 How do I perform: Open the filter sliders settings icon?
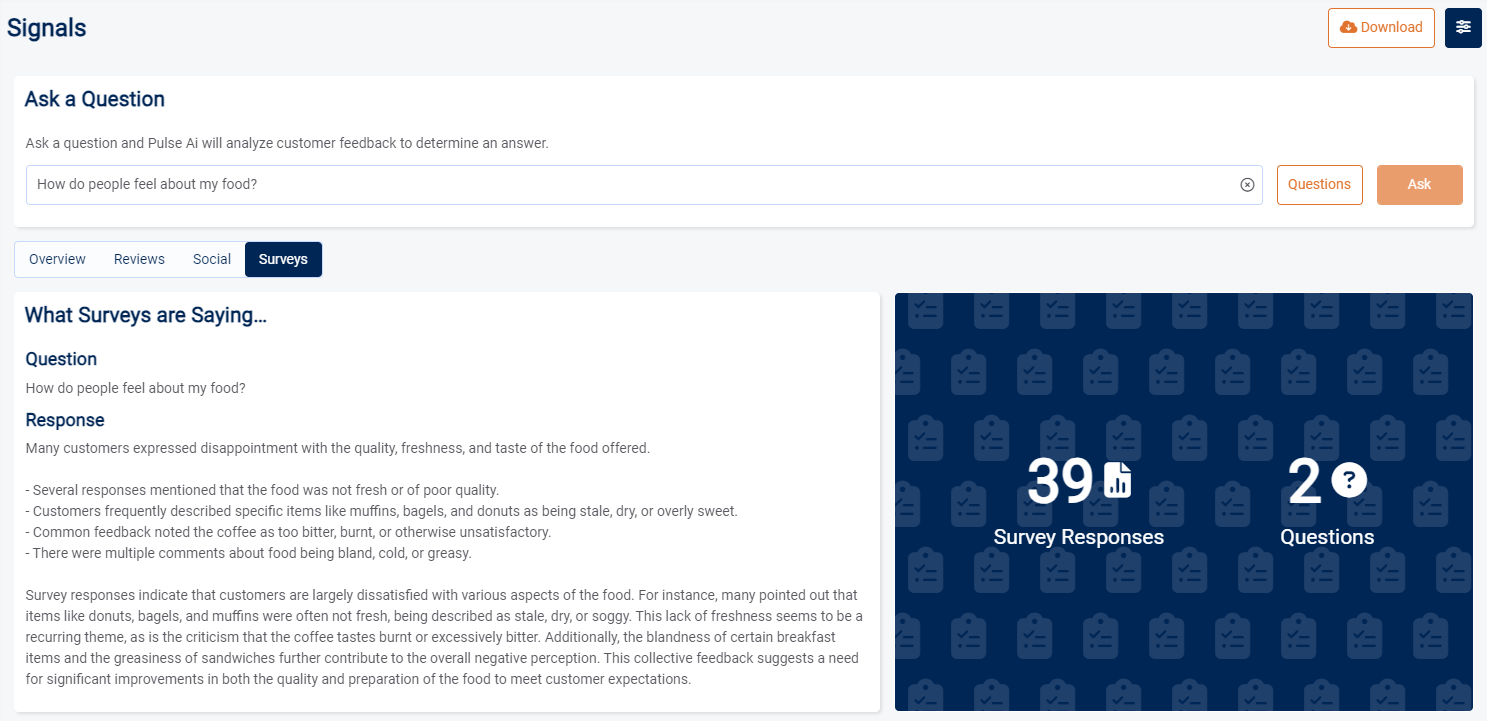tap(1463, 28)
